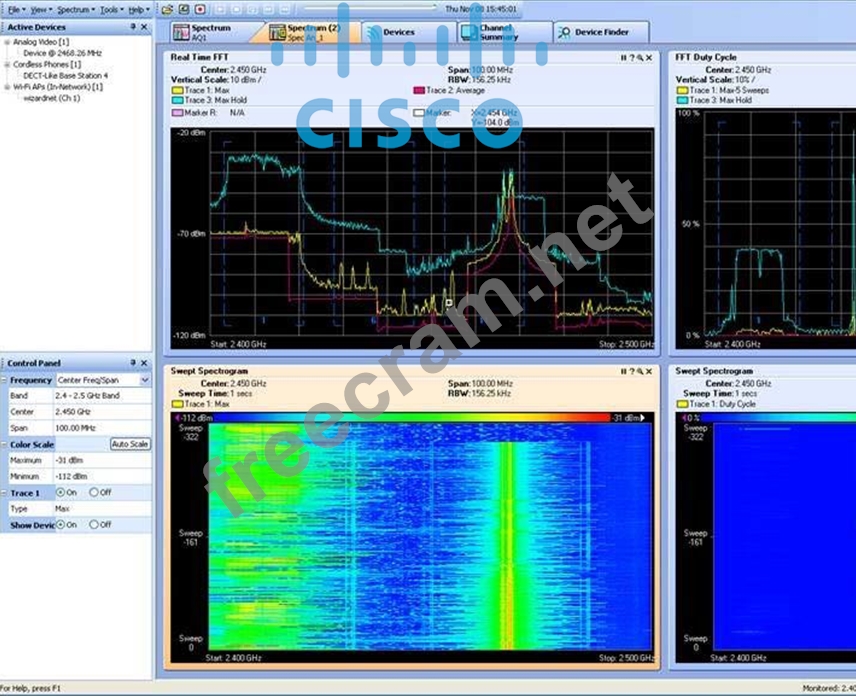The image size is (856, 696).
Task: Switch to the Device Finder tab
Action: (x=600, y=33)
